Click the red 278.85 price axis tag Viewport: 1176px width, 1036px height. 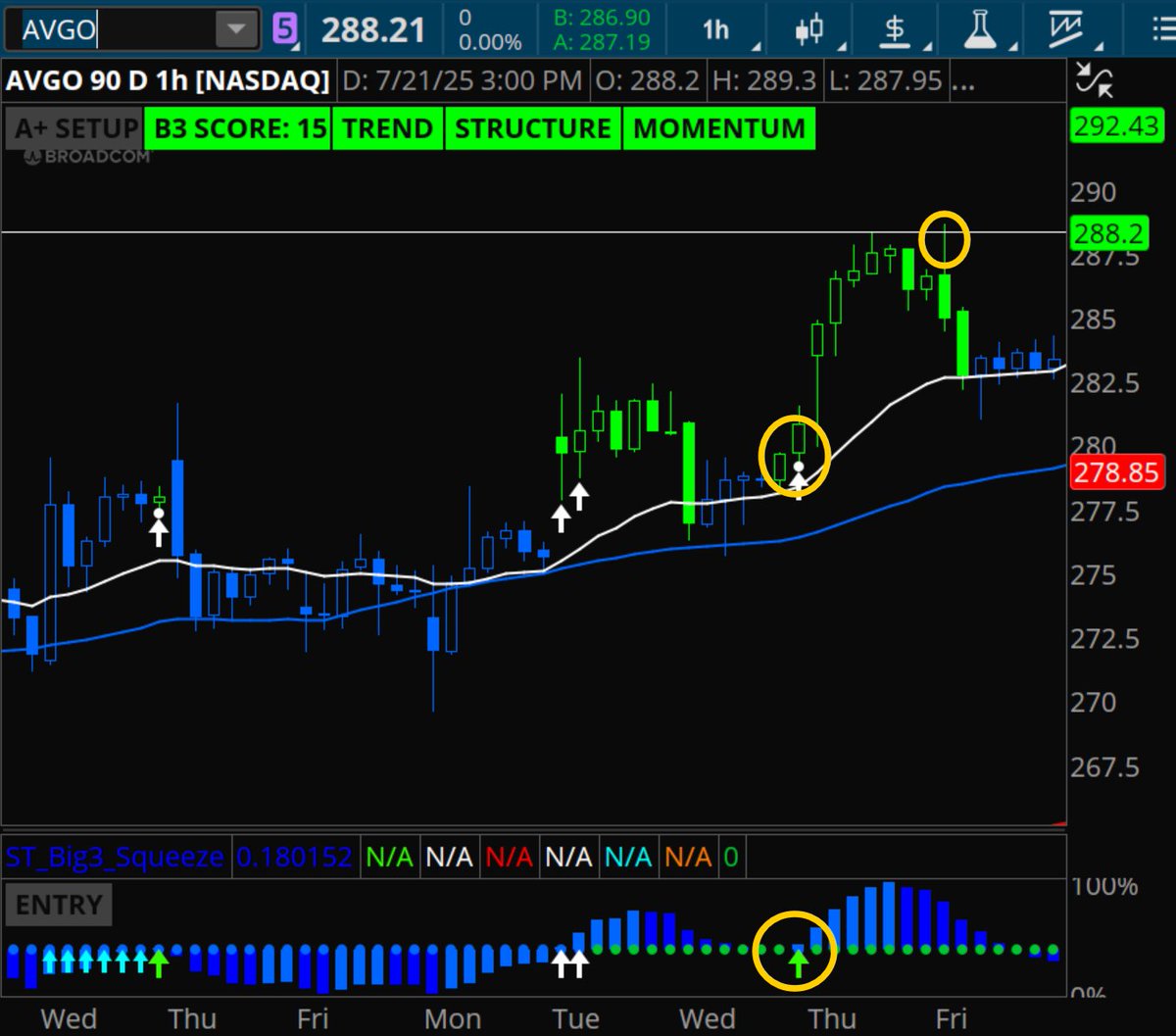[x=1116, y=473]
